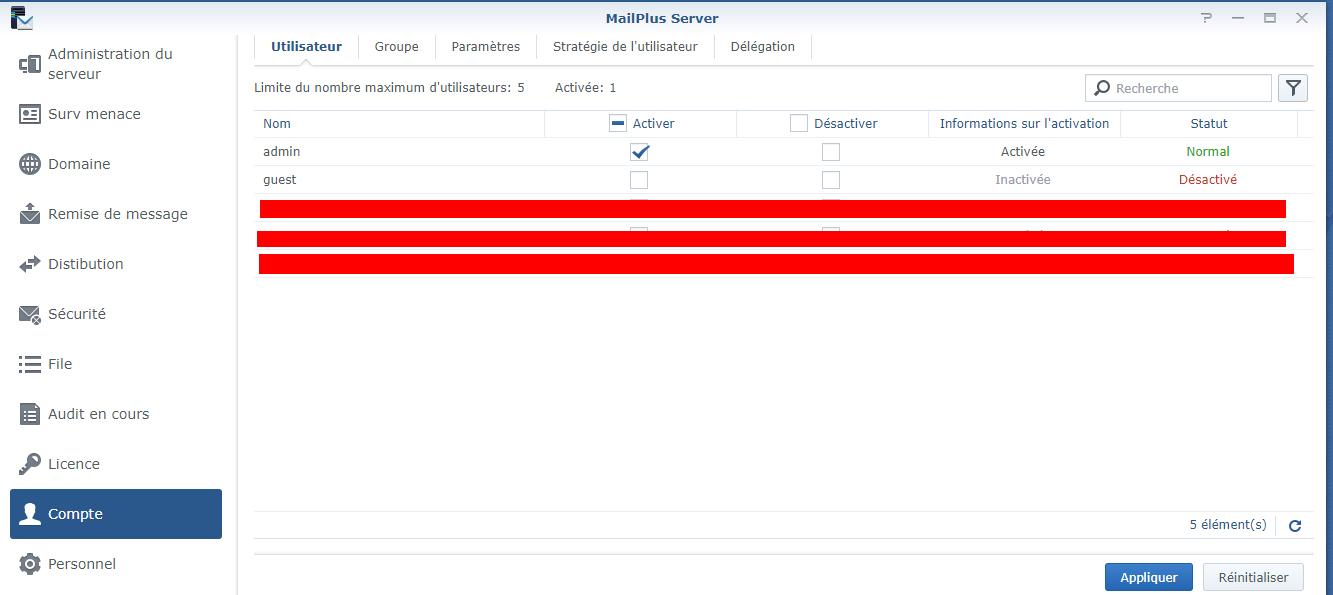Screen dimensions: 1333x595
Task: Click the Désactivé status of guest
Action: pos(1208,180)
